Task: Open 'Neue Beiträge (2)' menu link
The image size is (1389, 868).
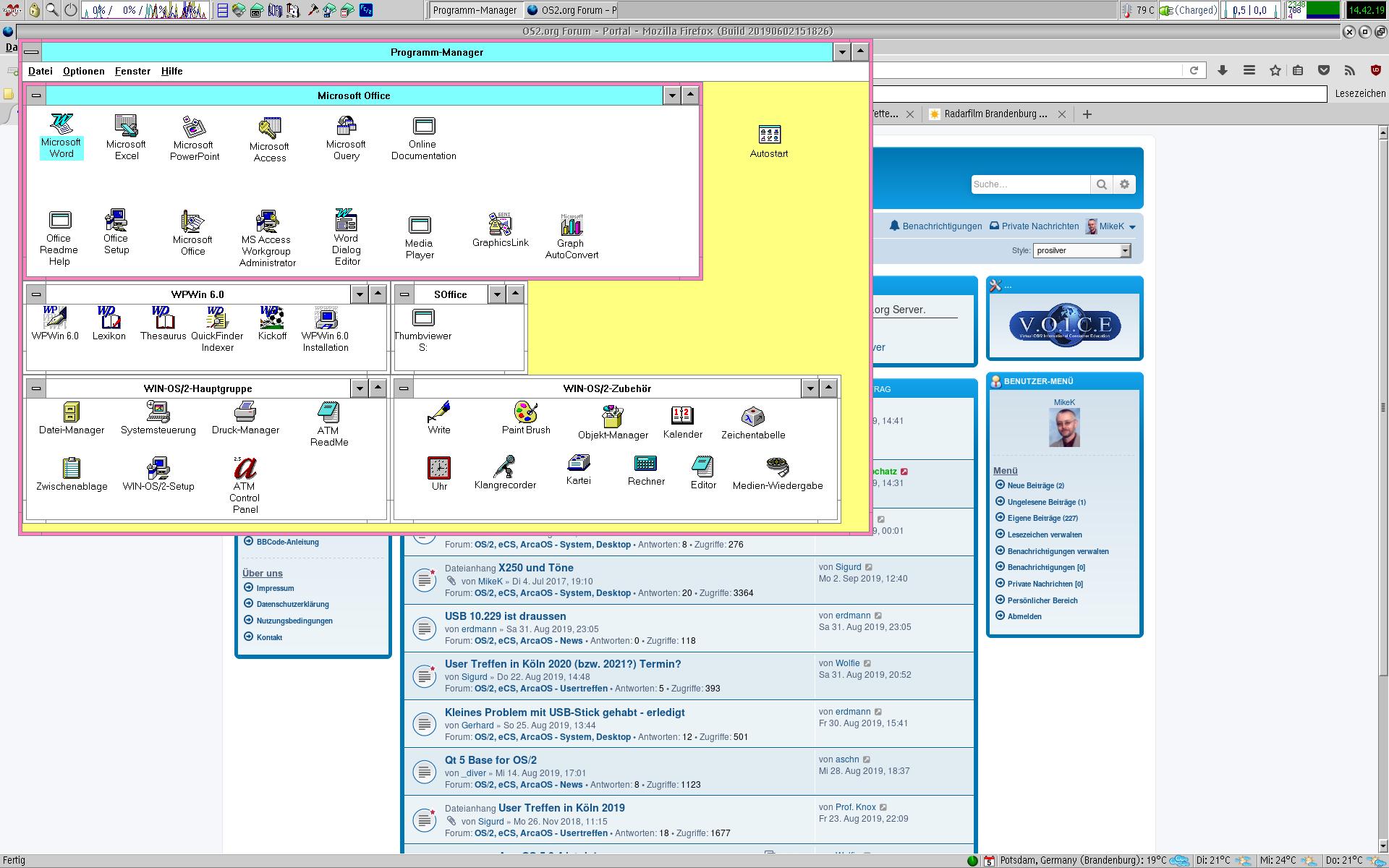Action: coord(1035,485)
